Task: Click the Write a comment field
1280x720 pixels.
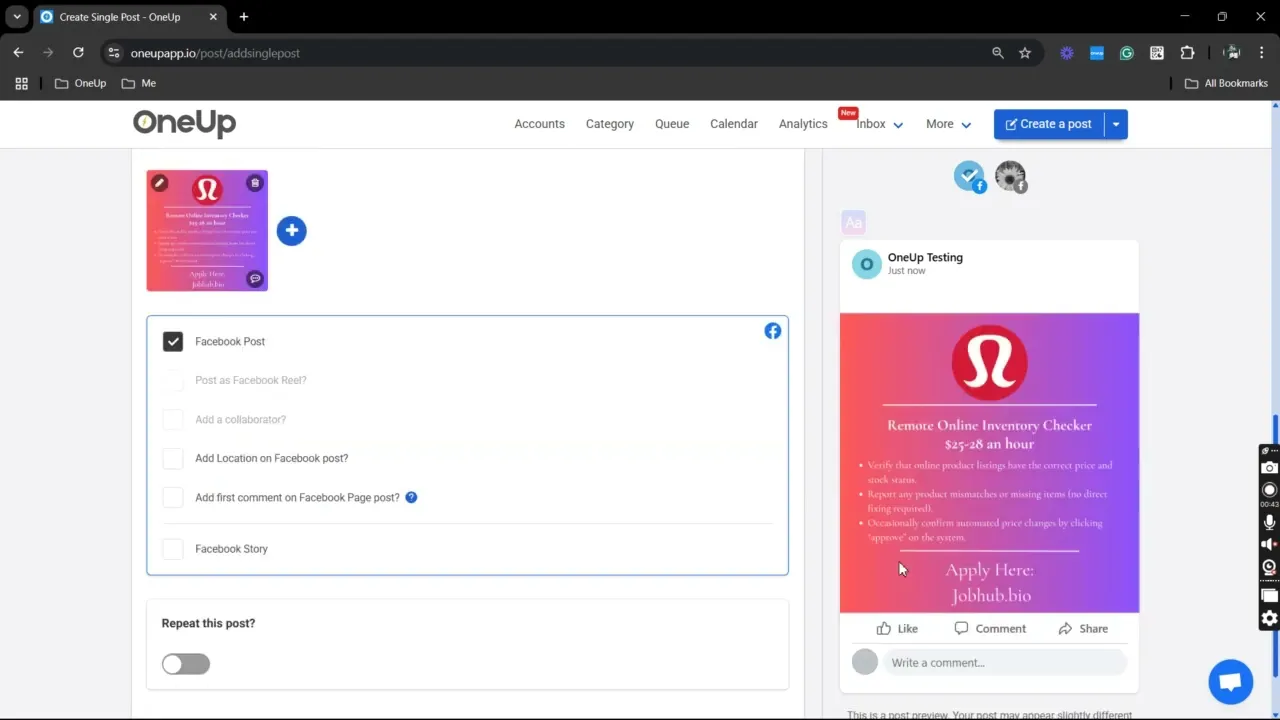Action: point(1005,662)
